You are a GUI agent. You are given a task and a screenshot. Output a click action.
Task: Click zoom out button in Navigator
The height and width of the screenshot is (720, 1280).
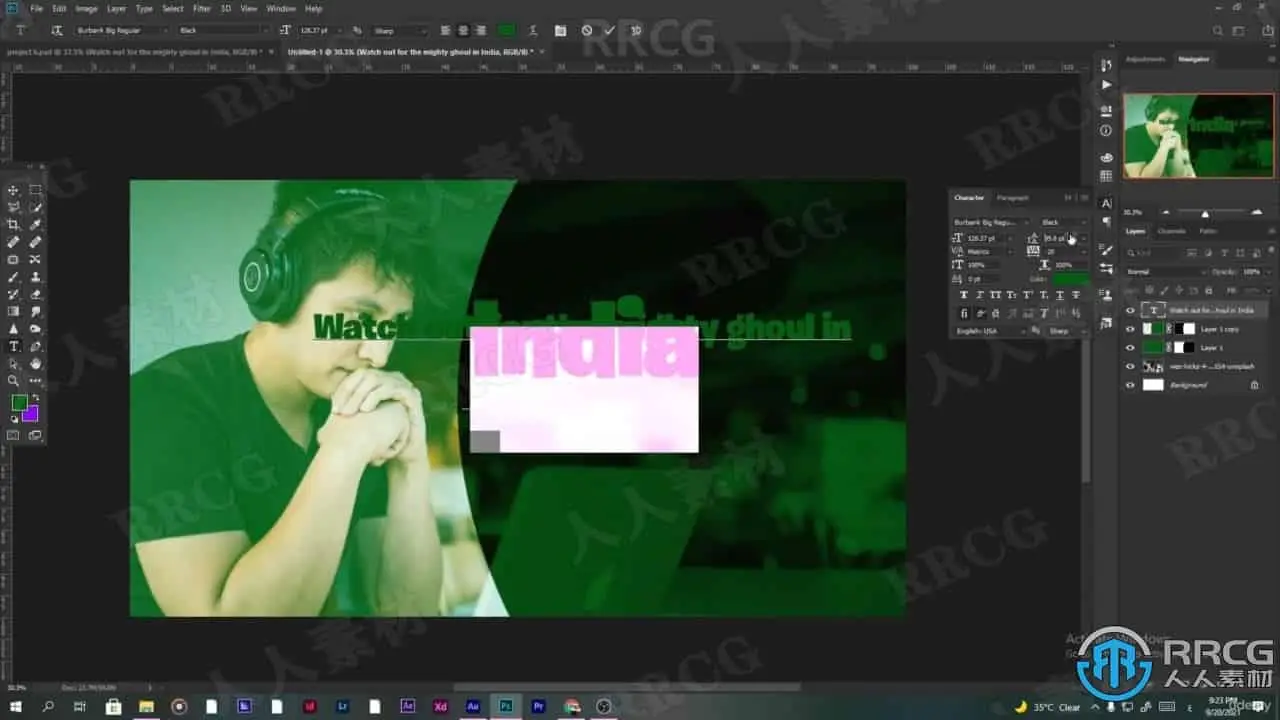coord(1165,212)
